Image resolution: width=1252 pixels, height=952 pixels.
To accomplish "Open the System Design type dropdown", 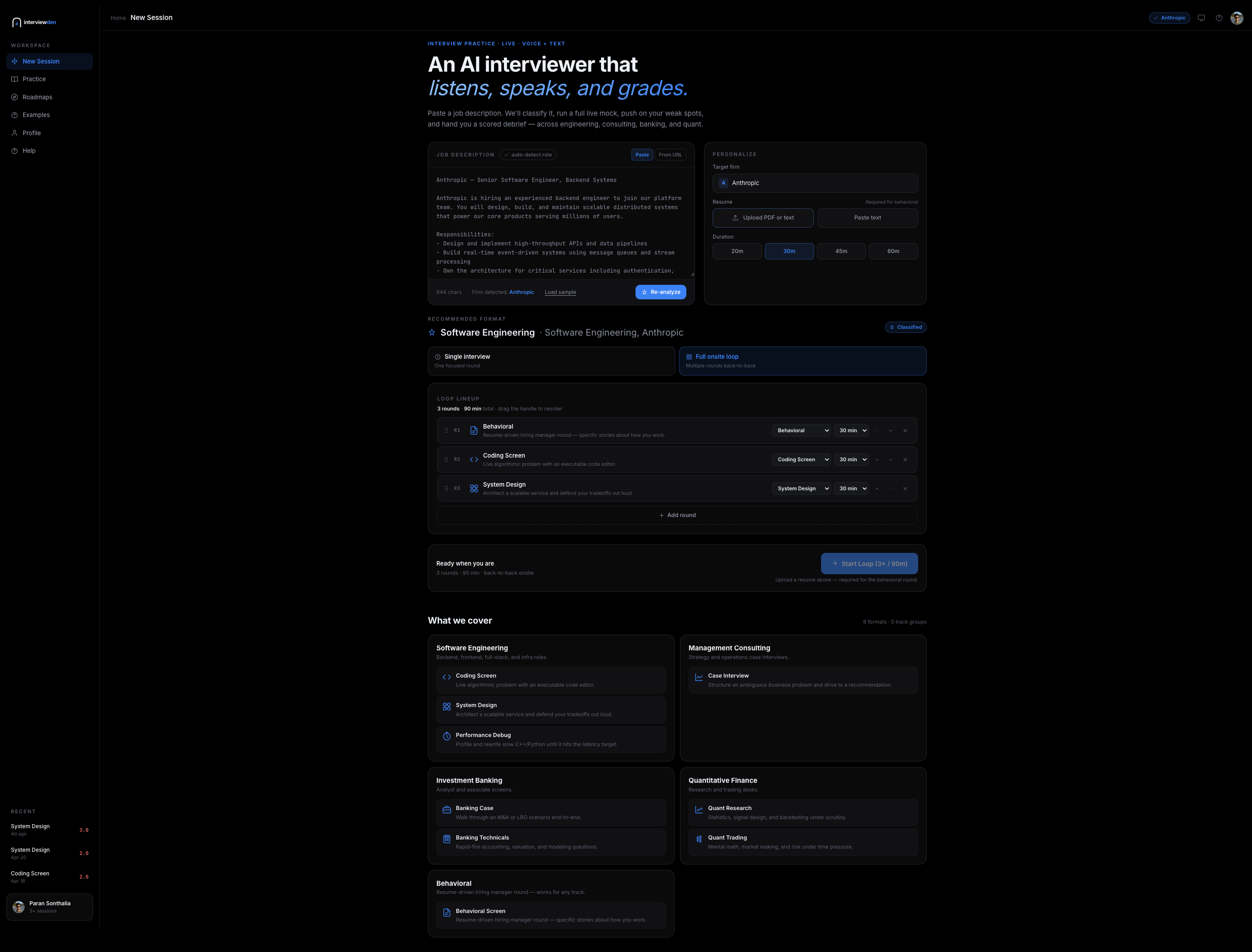I will click(x=801, y=488).
